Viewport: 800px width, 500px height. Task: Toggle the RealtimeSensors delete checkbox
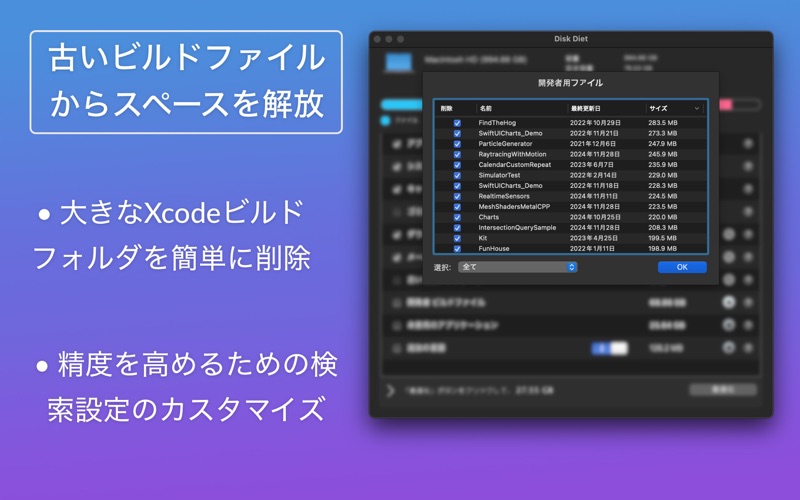point(457,196)
